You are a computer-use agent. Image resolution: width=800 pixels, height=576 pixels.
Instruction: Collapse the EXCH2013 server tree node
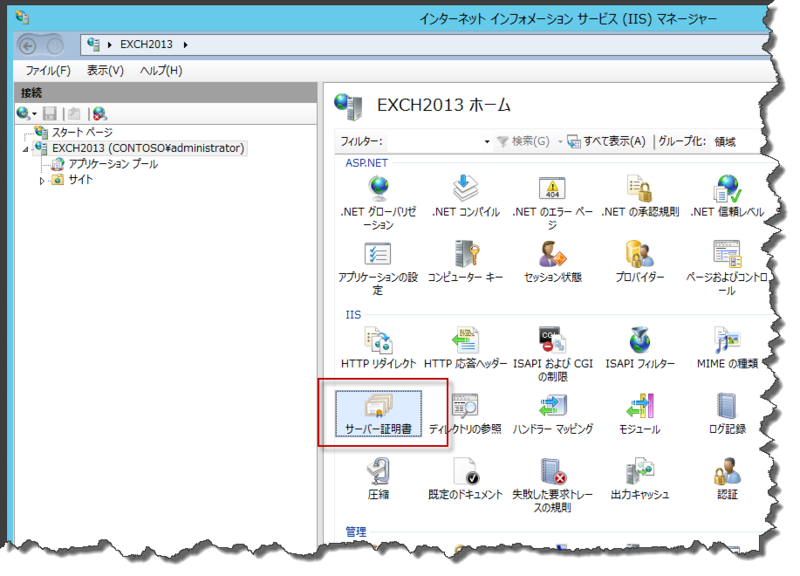26,149
